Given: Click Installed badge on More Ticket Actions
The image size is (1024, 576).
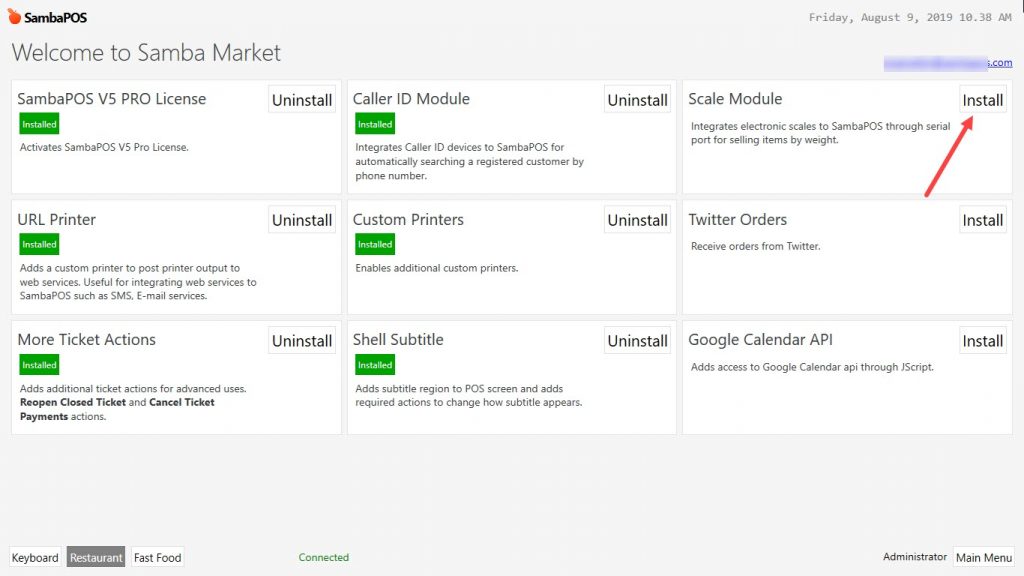Looking at the screenshot, I should click(39, 365).
